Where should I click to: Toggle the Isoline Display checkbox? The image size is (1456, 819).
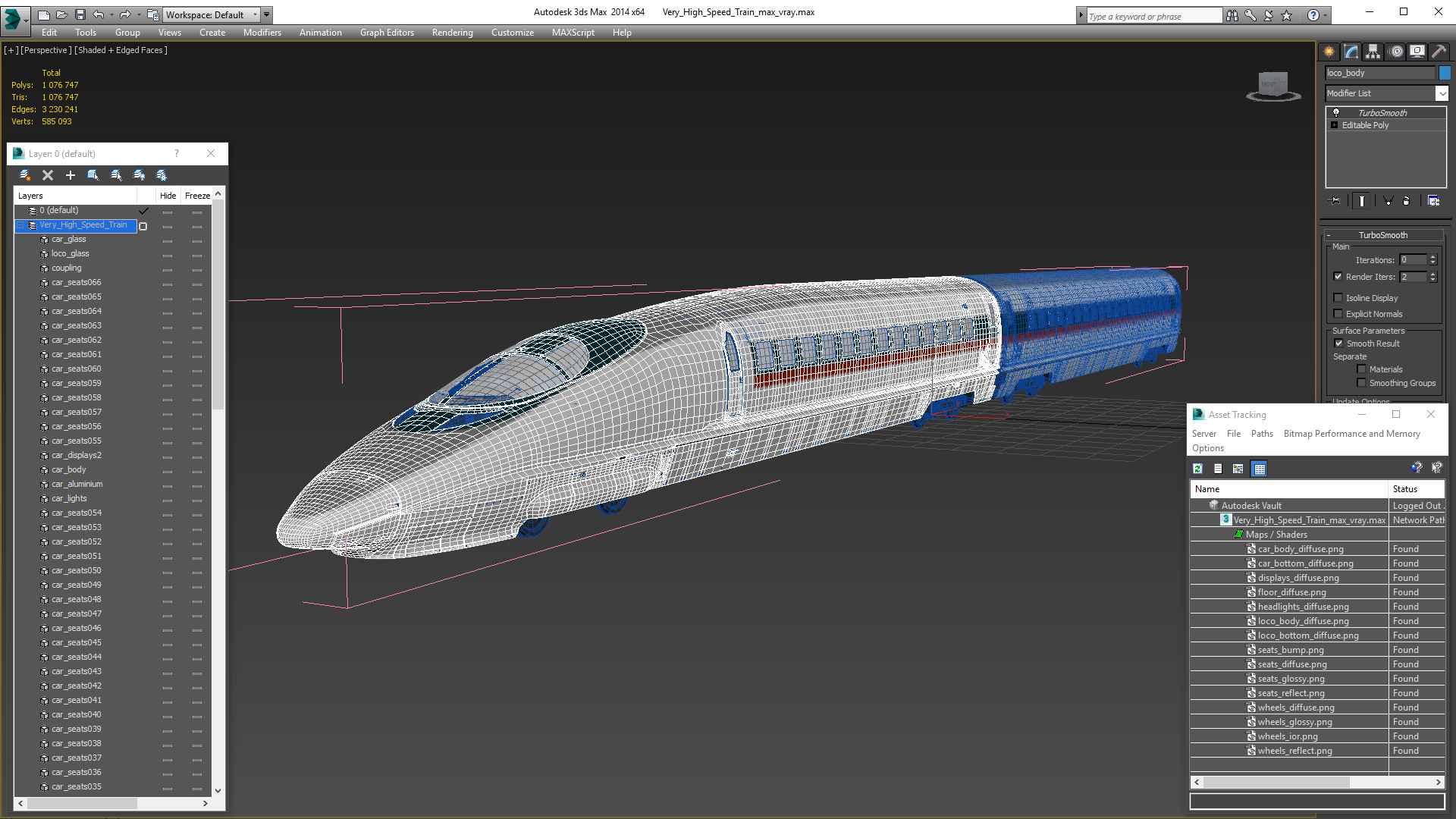click(1338, 298)
